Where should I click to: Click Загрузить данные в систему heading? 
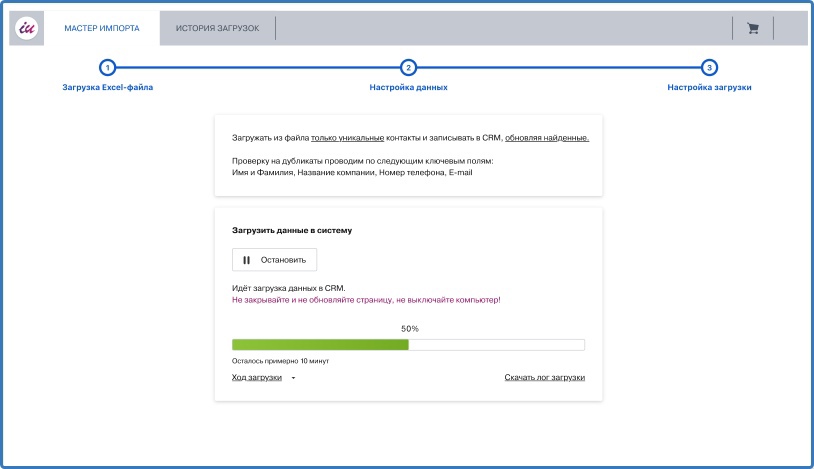(292, 230)
